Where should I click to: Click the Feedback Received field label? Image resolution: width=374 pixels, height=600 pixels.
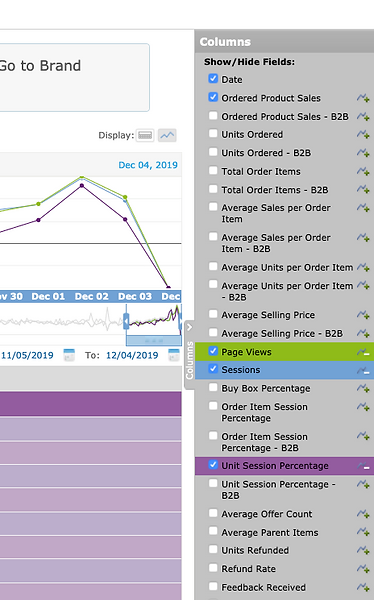[263, 587]
